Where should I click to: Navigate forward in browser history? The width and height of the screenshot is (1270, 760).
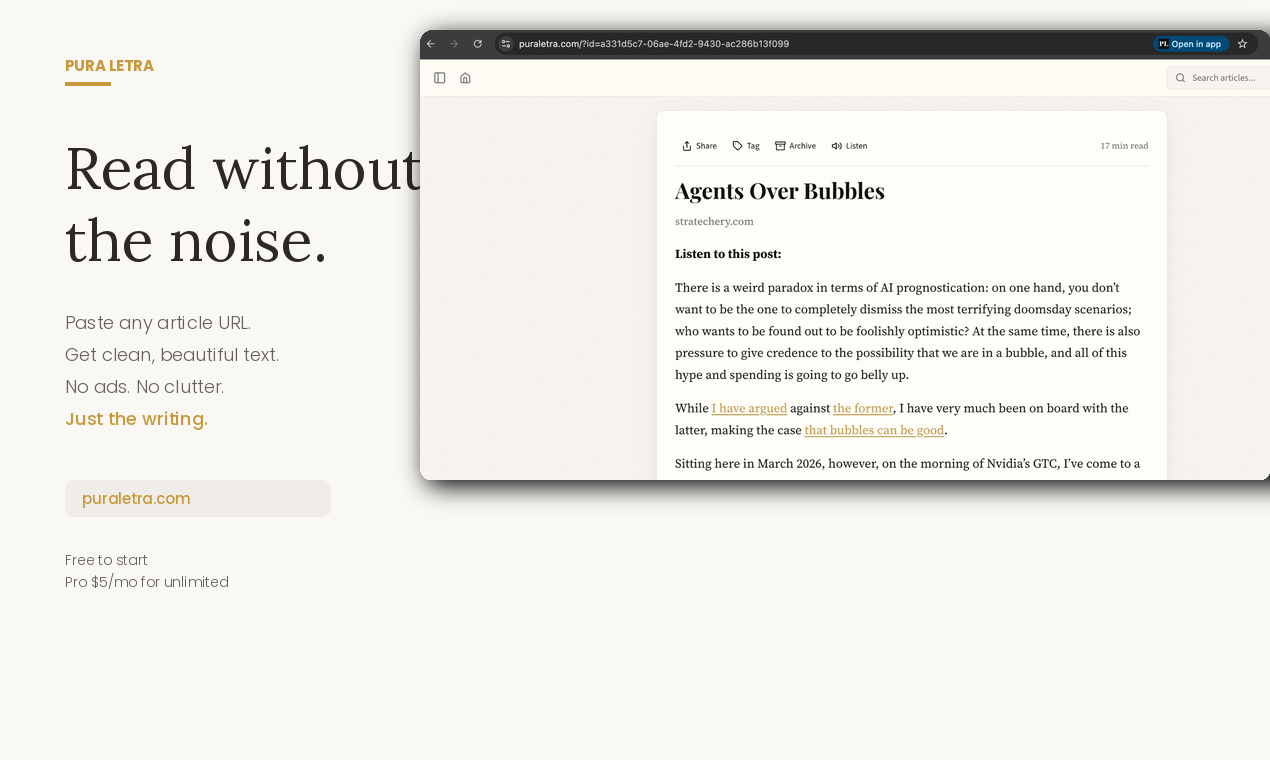coord(454,43)
